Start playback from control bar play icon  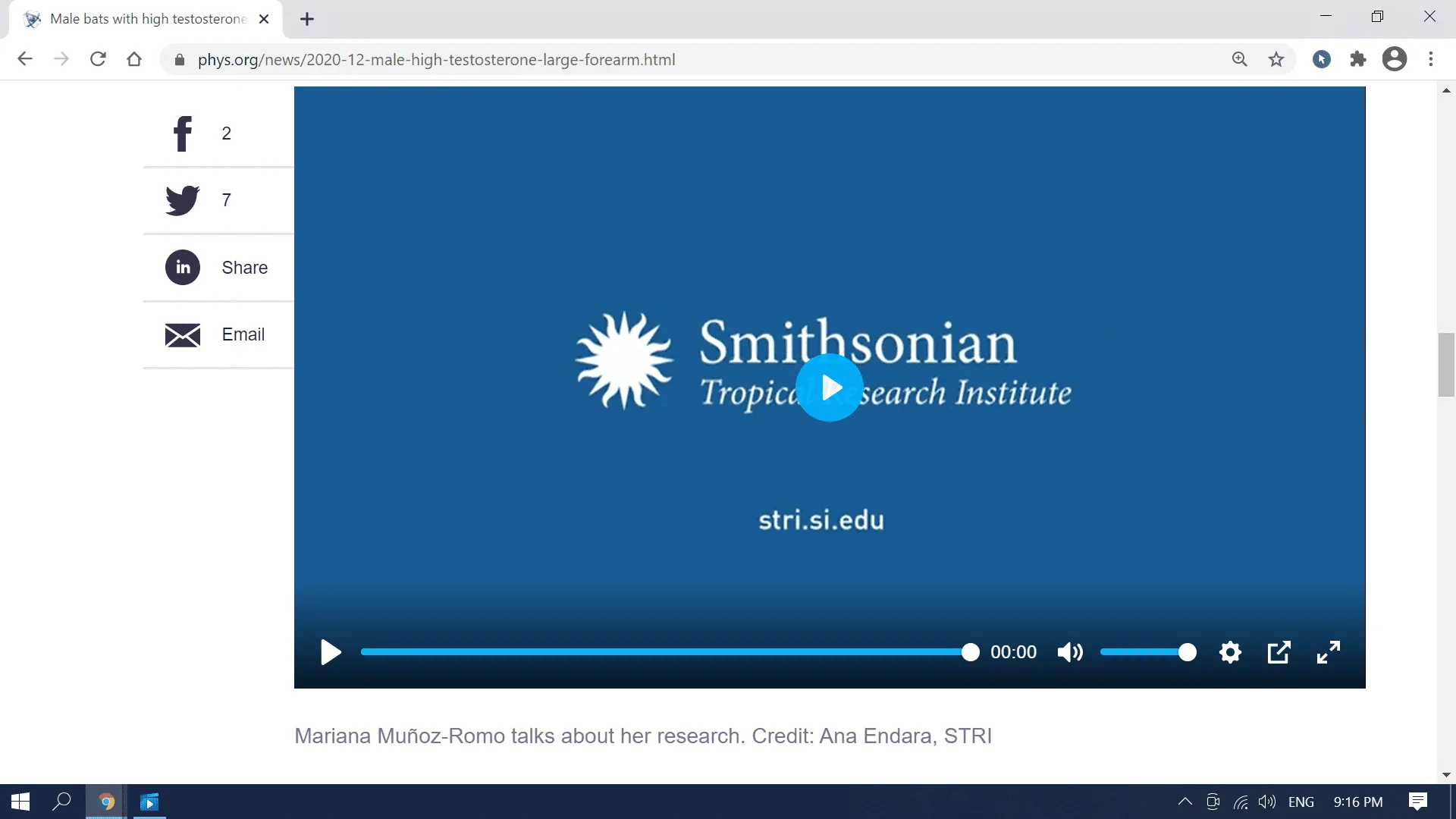coord(331,652)
